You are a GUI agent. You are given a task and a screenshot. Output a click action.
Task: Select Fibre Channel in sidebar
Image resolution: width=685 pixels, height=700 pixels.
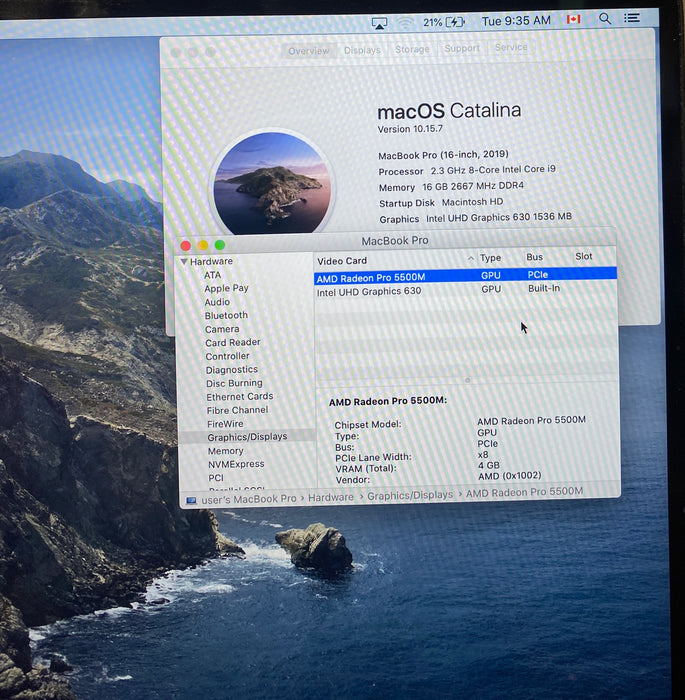click(238, 410)
